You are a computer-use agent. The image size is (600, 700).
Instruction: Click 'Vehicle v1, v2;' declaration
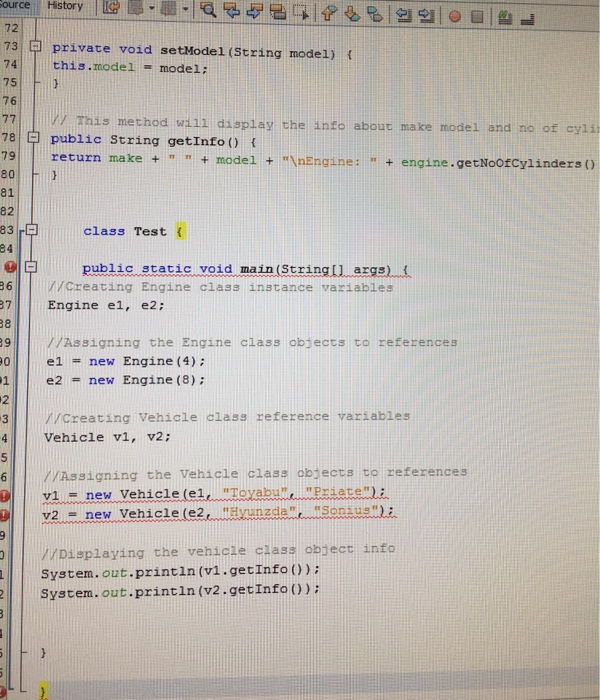pyautogui.click(x=108, y=437)
